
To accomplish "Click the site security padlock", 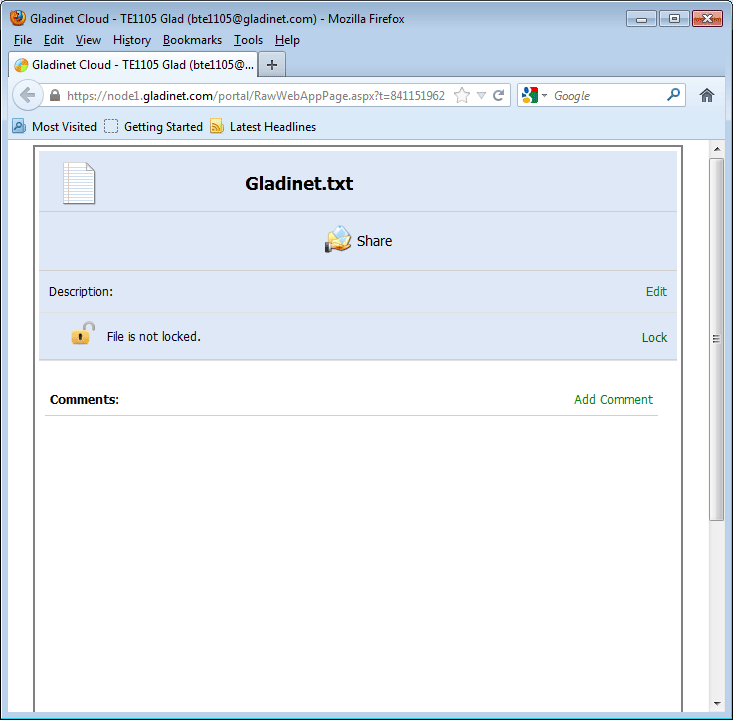I will [x=55, y=95].
